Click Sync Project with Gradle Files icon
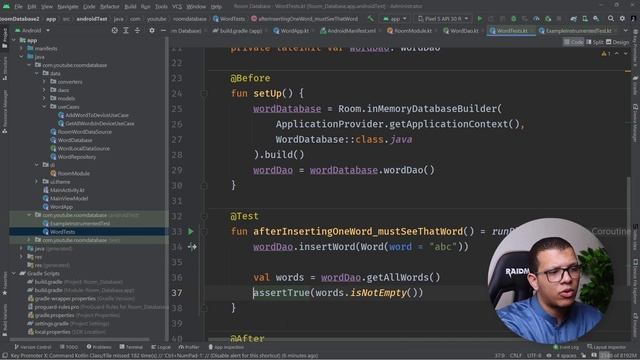Viewport: 640px width, 360px height. tap(573, 19)
